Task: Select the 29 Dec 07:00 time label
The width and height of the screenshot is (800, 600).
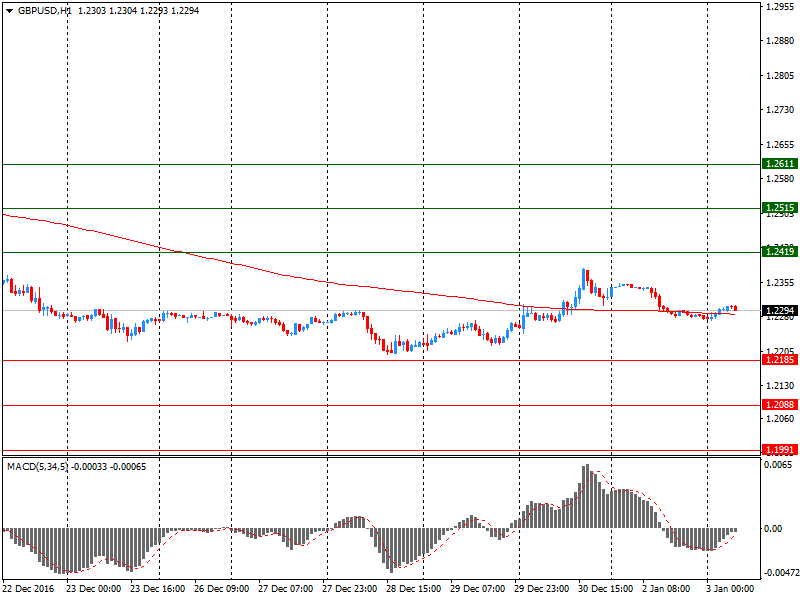Action: point(478,589)
